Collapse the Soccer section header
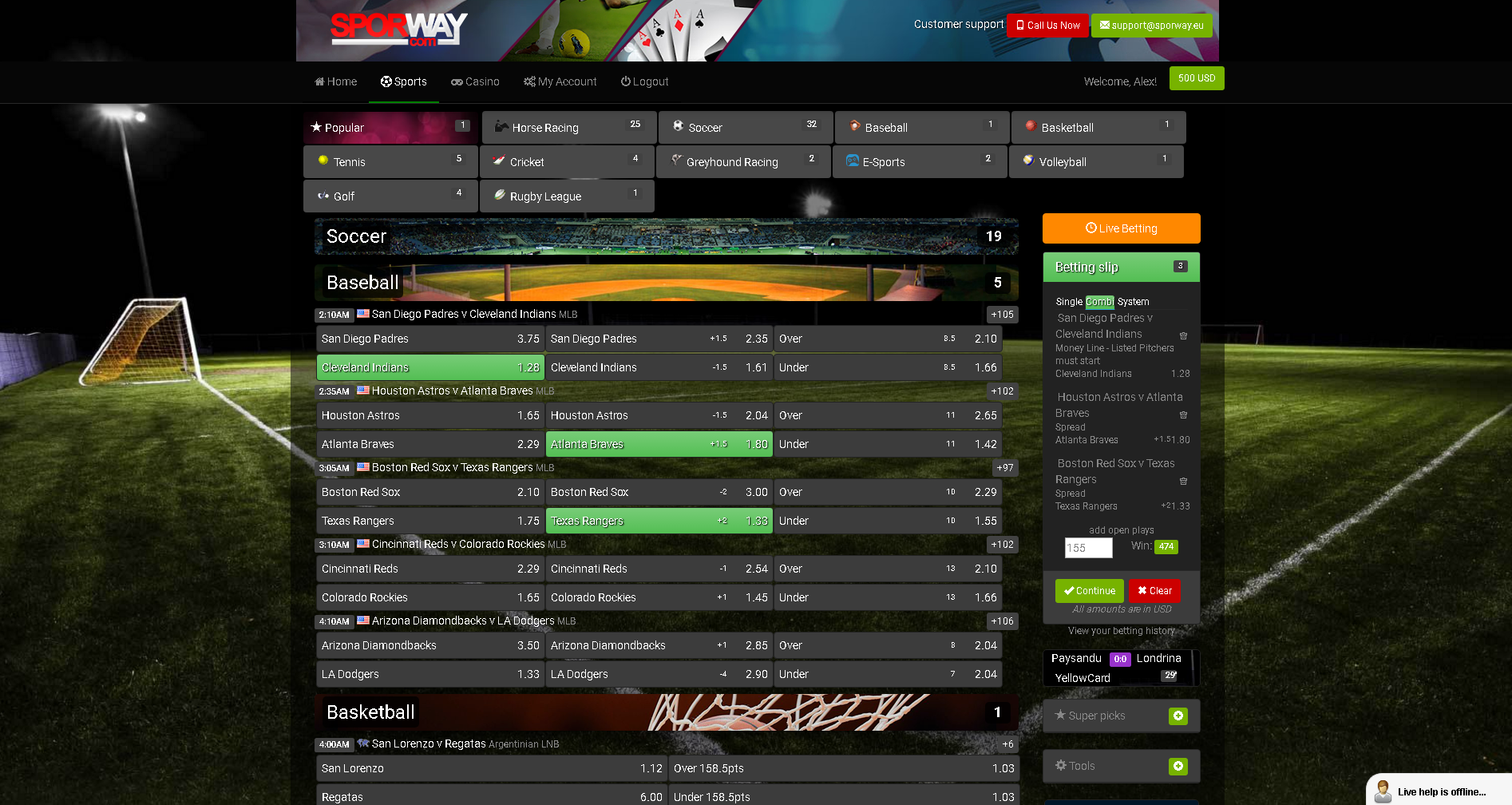Image resolution: width=1512 pixels, height=805 pixels. pos(666,236)
